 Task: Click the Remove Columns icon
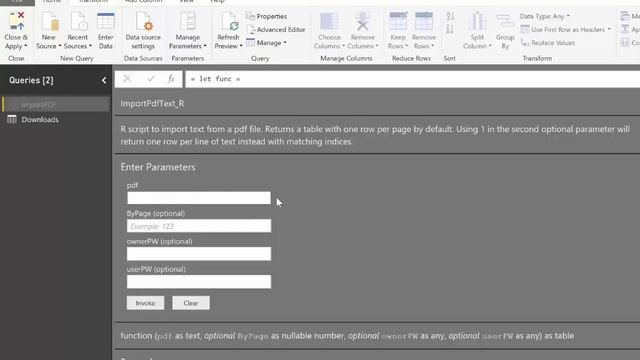tap(362, 21)
